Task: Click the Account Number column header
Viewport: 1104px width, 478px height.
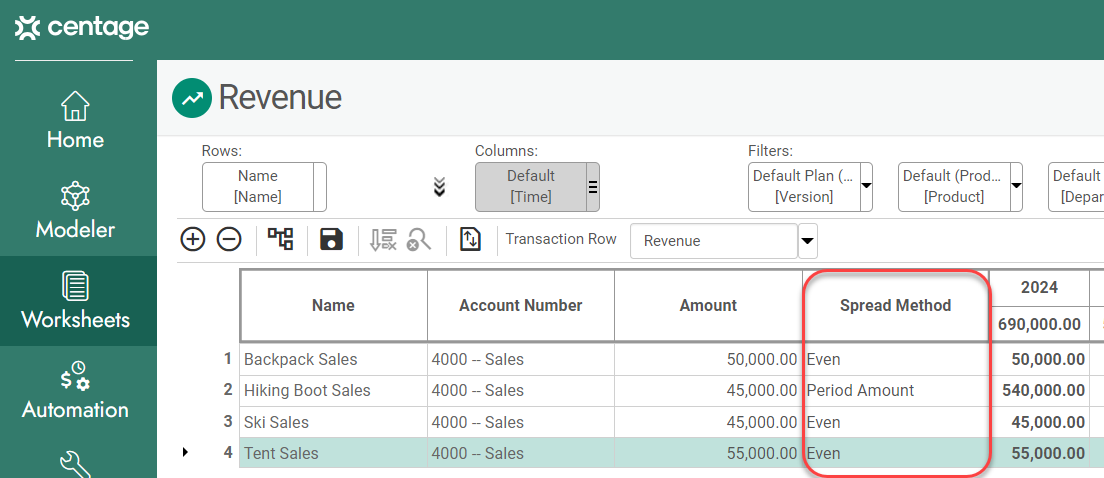Action: 521,306
